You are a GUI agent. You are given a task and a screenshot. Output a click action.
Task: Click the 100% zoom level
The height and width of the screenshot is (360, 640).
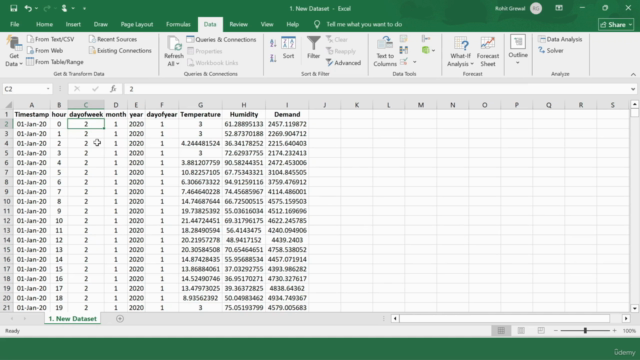(x=629, y=331)
